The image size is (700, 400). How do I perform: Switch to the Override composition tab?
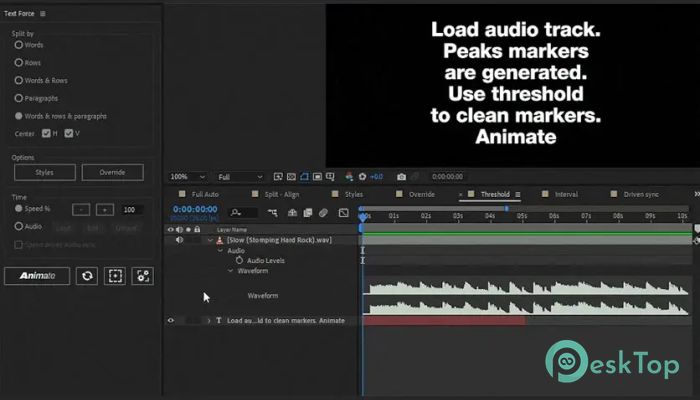pos(422,194)
